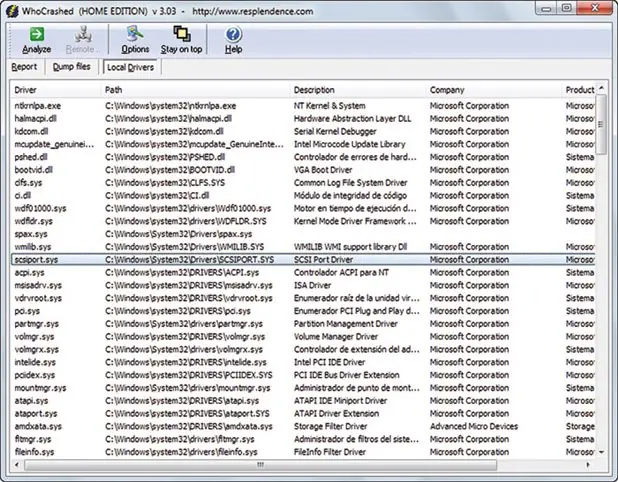Select the ci.dll driver row

[303, 195]
